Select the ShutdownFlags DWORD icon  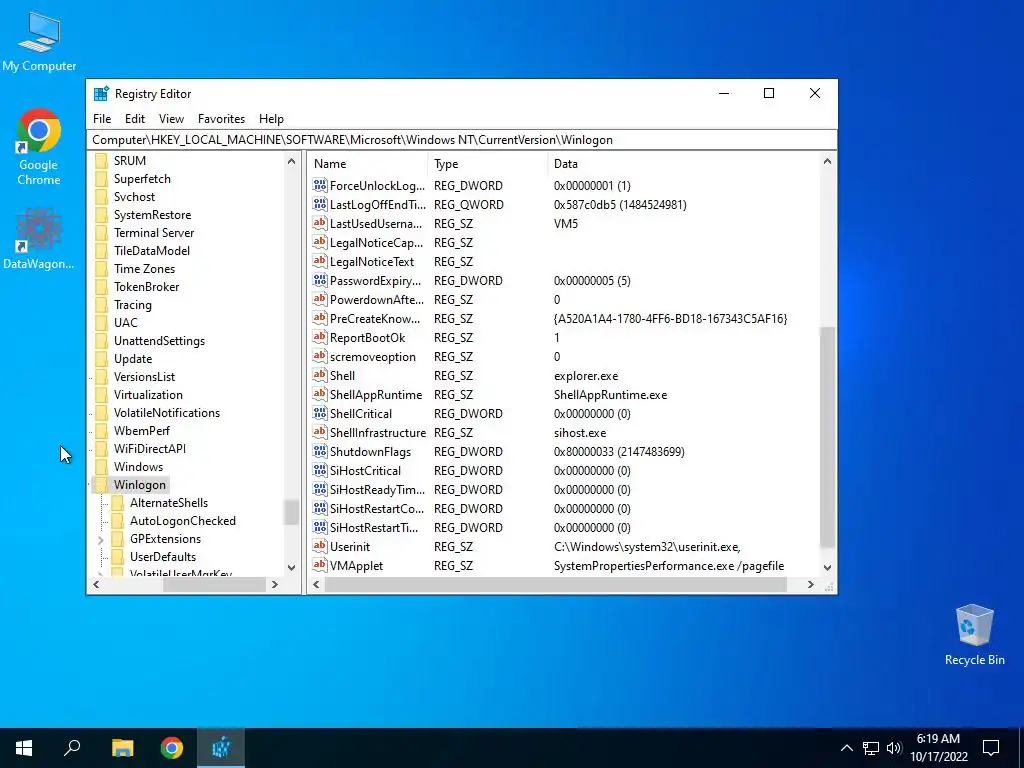pos(319,451)
